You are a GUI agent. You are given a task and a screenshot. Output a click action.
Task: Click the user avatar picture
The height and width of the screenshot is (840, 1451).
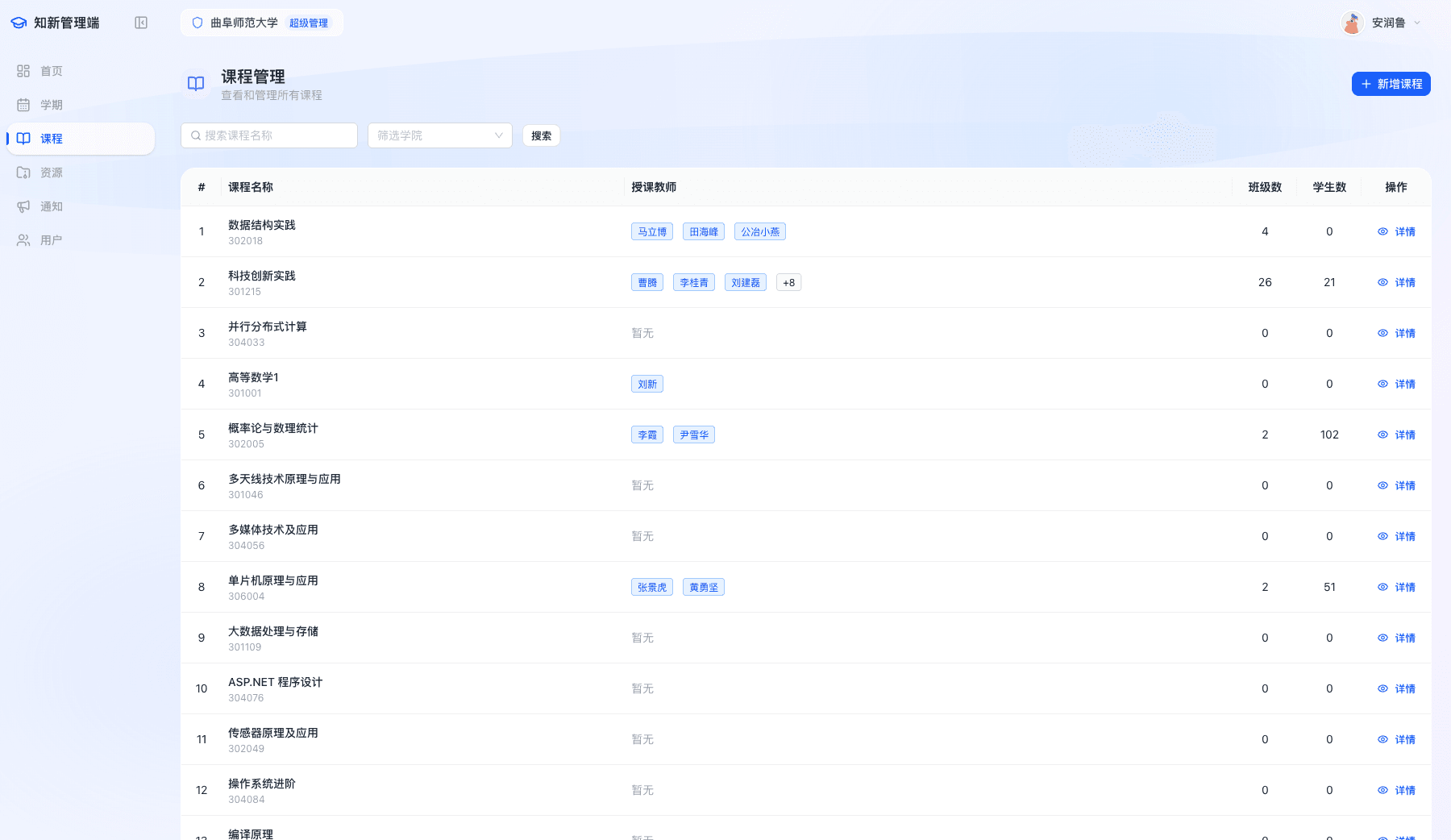pos(1352,23)
